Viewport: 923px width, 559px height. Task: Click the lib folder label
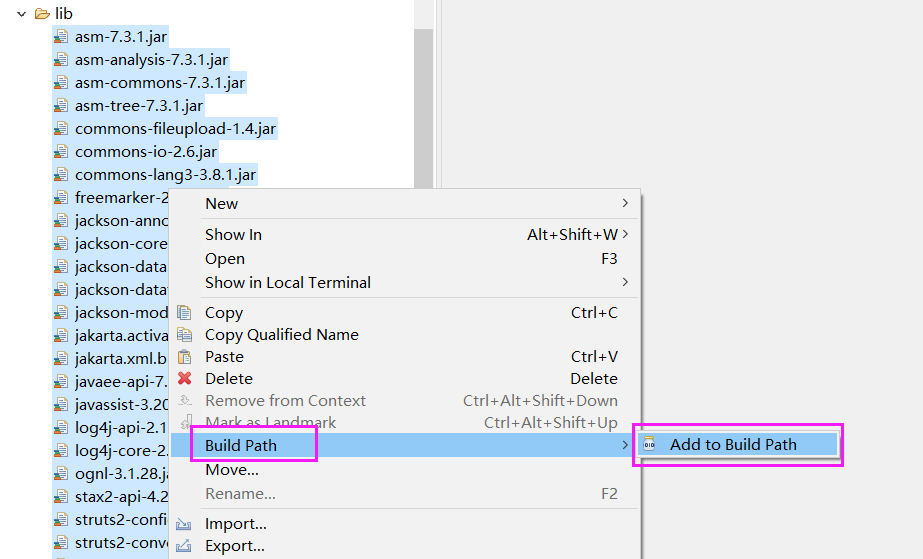(x=64, y=14)
